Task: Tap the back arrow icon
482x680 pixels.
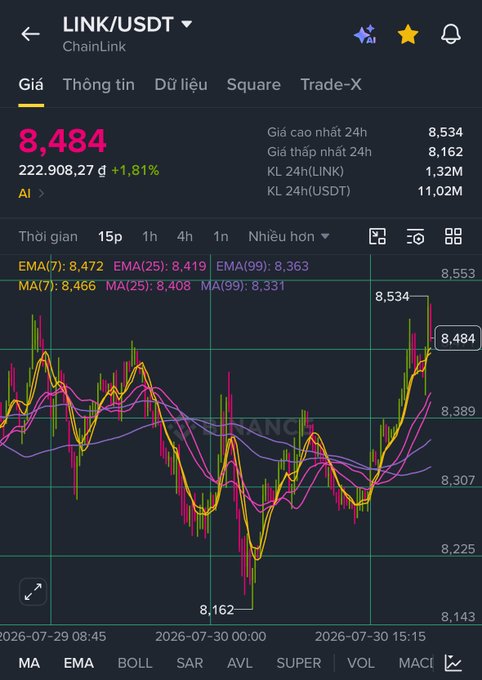Action: pos(30,34)
